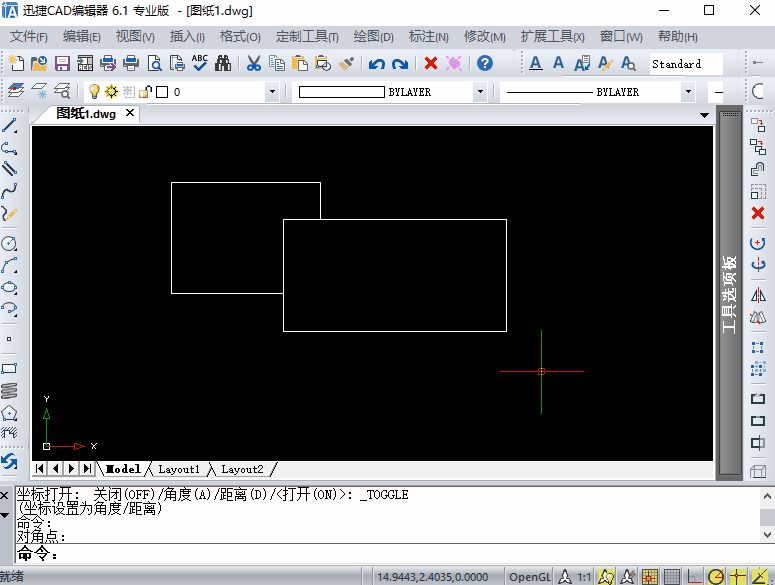The width and height of the screenshot is (775, 585).
Task: Expand the BYLAYER linetype dropdown
Action: 688,92
